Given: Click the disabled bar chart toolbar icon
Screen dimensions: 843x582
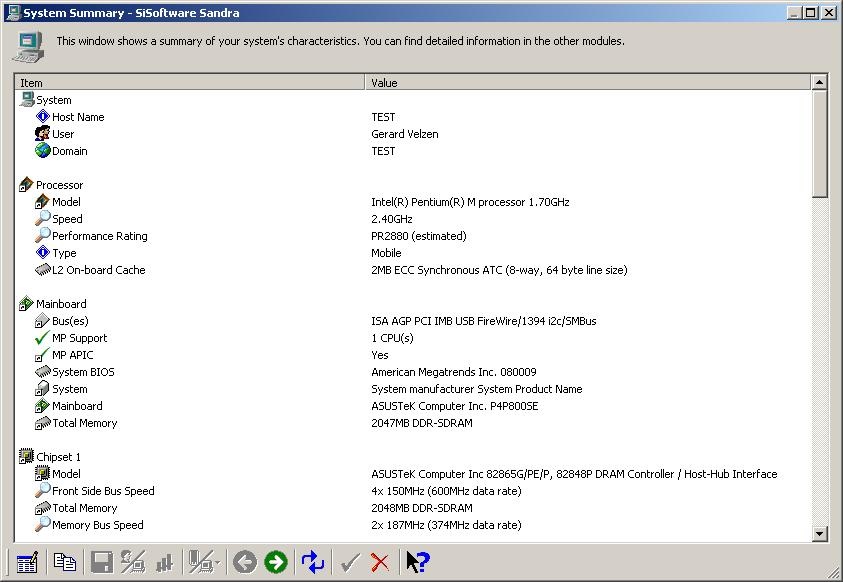Looking at the screenshot, I should click(x=165, y=563).
